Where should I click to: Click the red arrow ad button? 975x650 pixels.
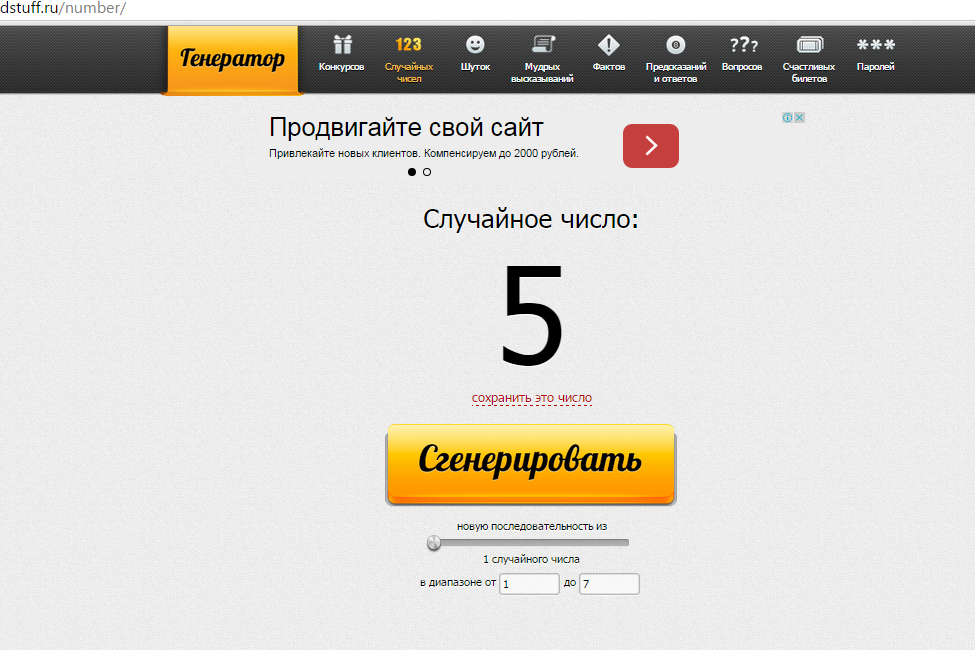click(x=650, y=146)
